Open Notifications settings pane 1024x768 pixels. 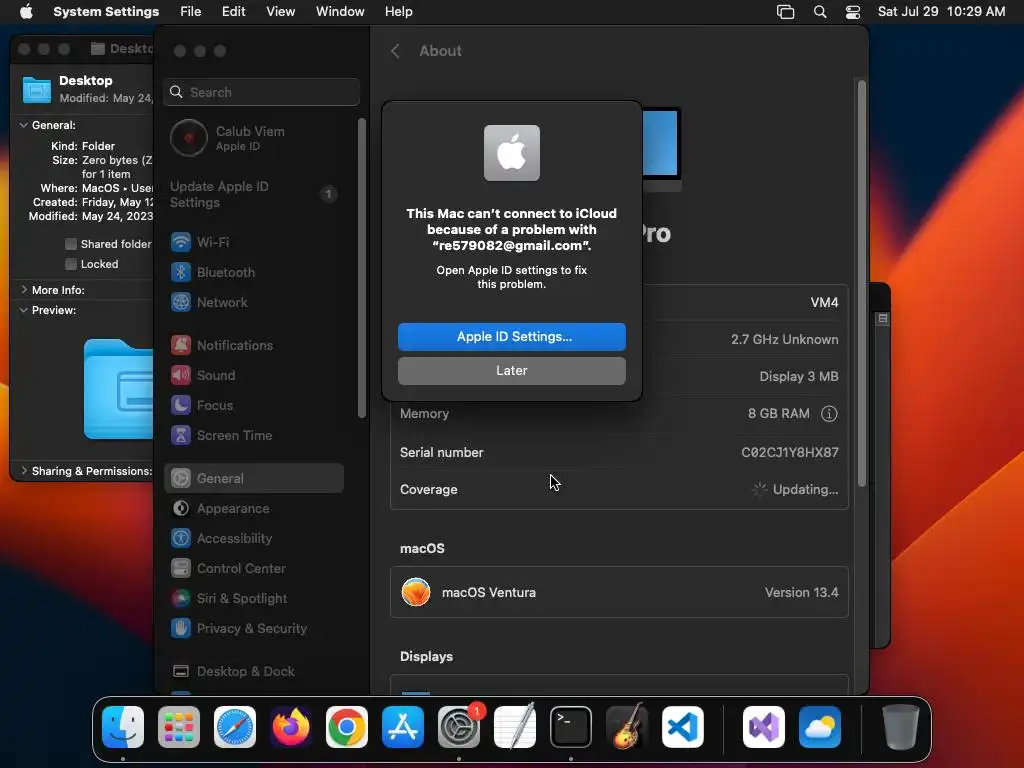(254, 345)
